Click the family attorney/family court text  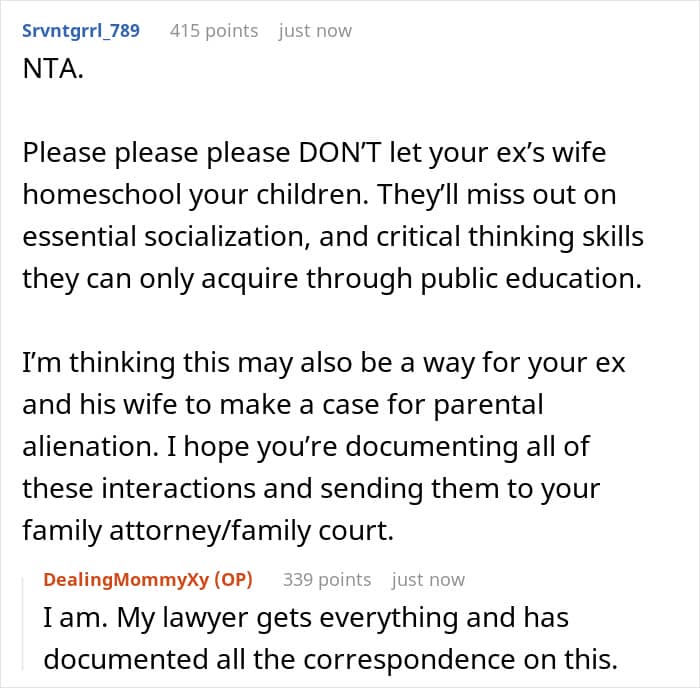coord(208,531)
